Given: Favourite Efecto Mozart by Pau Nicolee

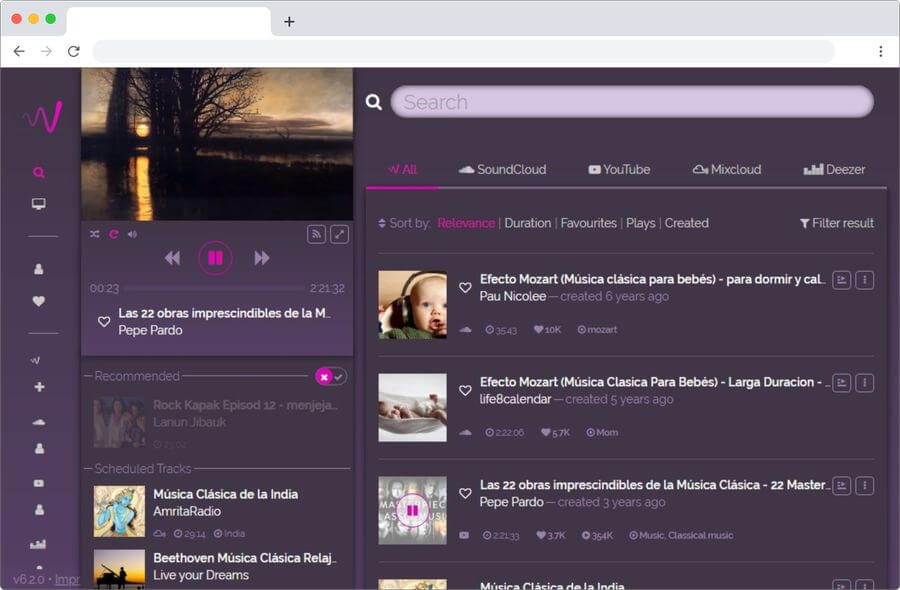Looking at the screenshot, I should click(465, 288).
